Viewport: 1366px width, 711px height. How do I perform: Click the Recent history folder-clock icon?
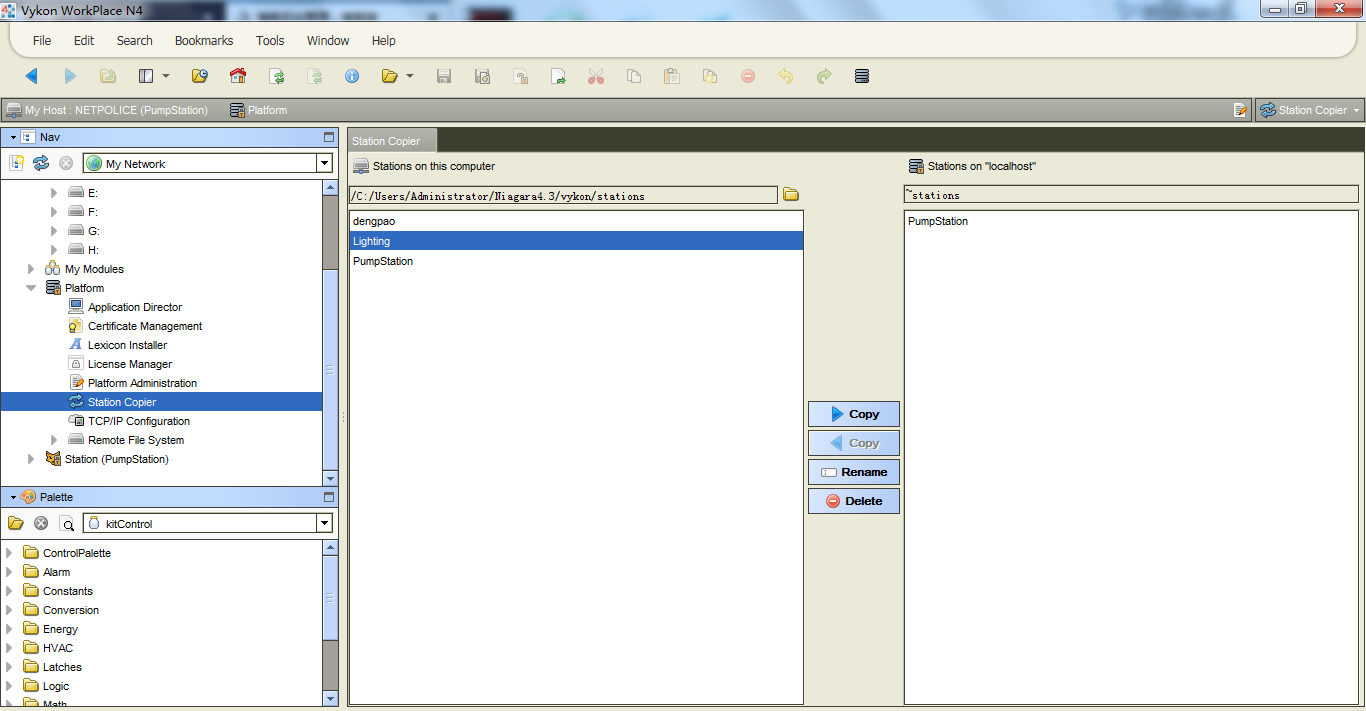click(x=199, y=76)
